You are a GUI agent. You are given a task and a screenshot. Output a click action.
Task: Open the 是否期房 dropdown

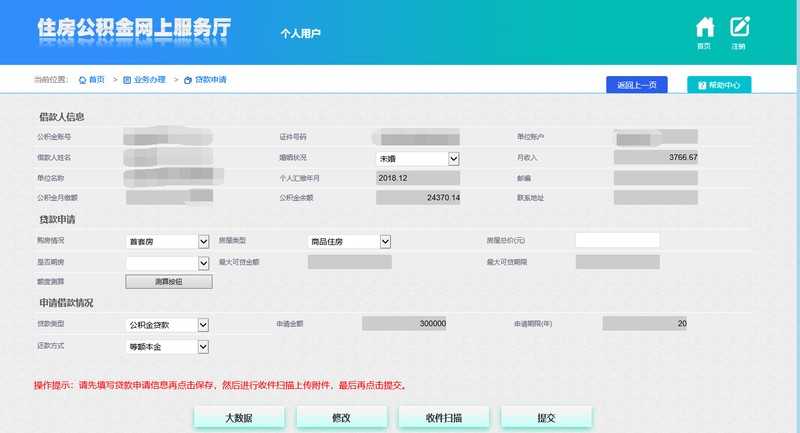[167, 262]
